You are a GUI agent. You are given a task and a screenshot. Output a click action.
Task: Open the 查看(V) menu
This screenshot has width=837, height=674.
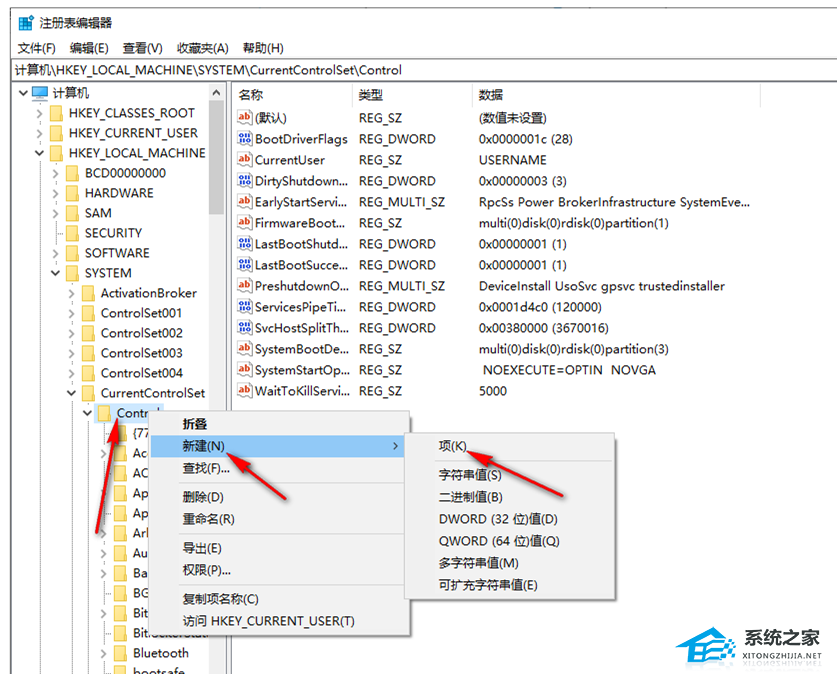(x=141, y=47)
